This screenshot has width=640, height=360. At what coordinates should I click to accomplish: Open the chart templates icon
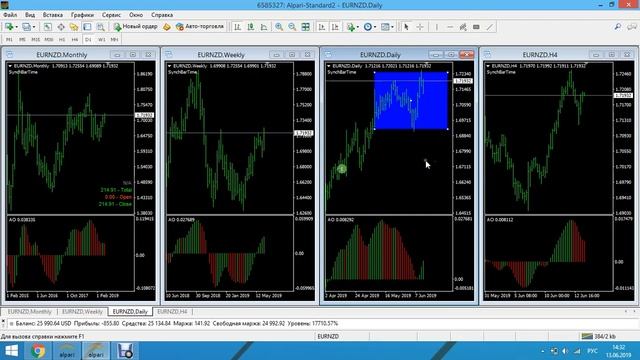tap(385, 27)
